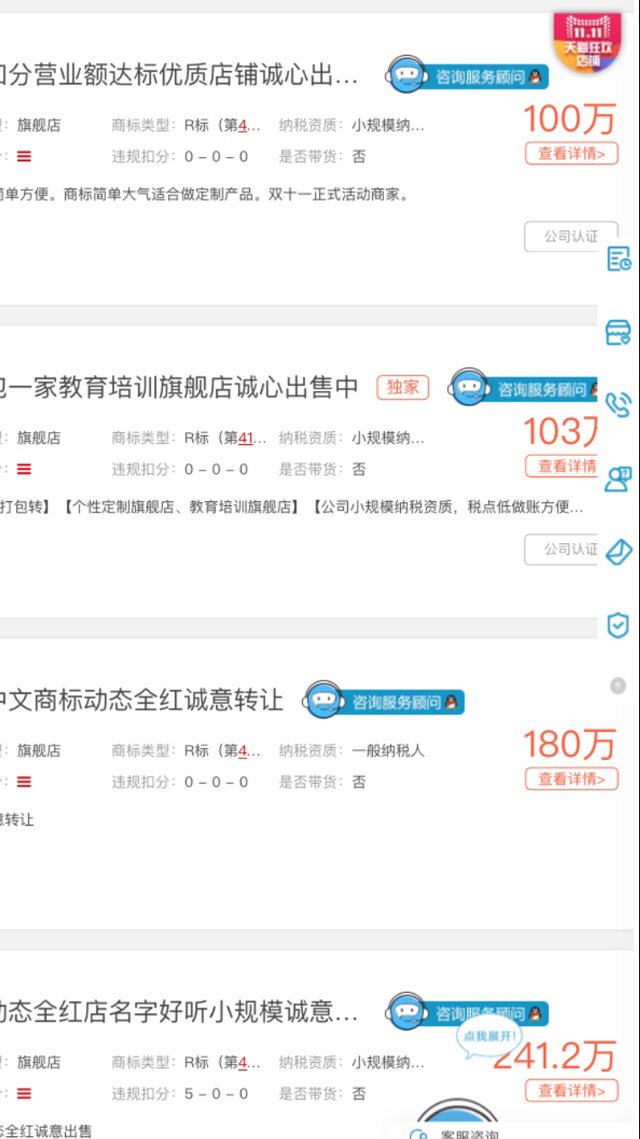Contact the consultant for the 100万 listing

(x=467, y=75)
